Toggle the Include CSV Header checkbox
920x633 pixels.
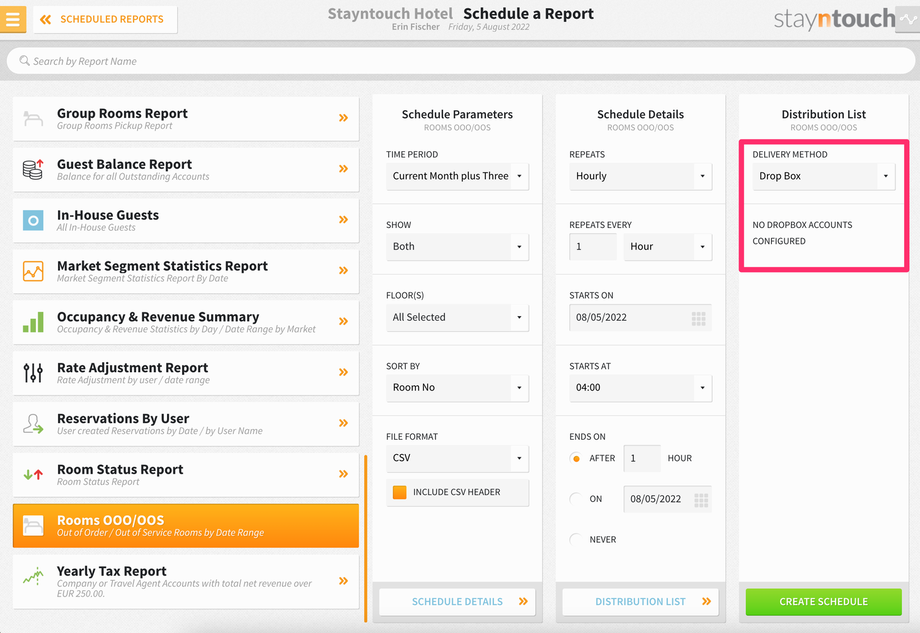(x=400, y=492)
